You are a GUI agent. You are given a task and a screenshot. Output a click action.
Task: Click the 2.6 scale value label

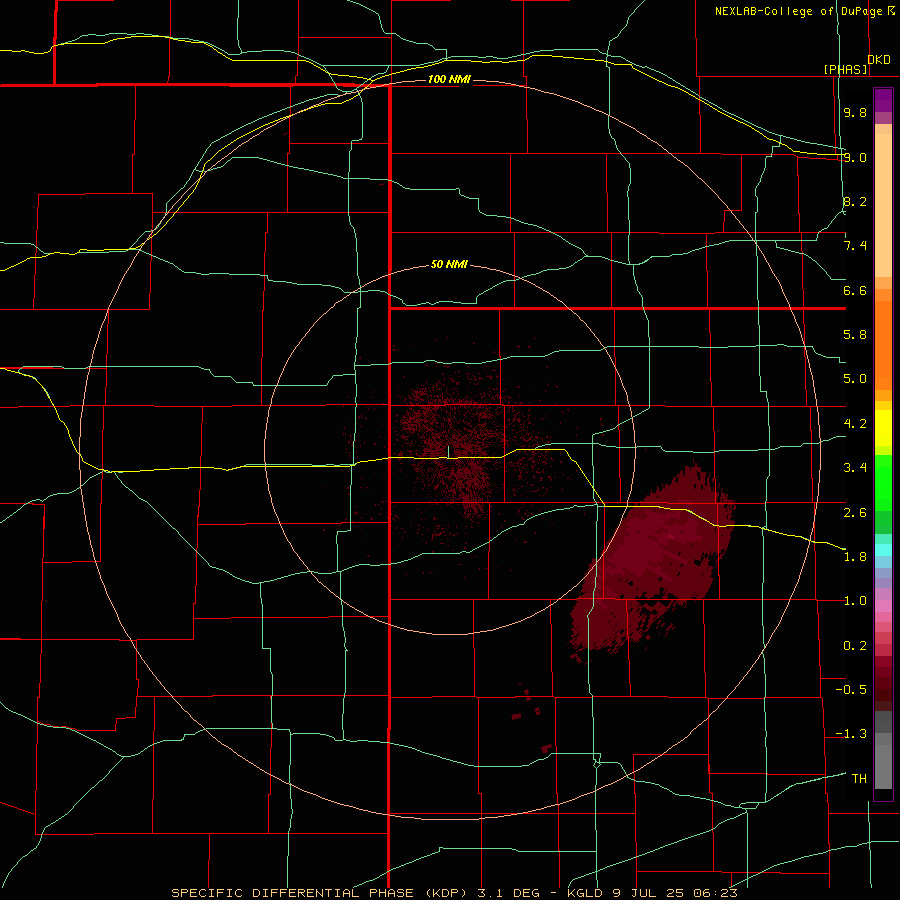pyautogui.click(x=855, y=513)
